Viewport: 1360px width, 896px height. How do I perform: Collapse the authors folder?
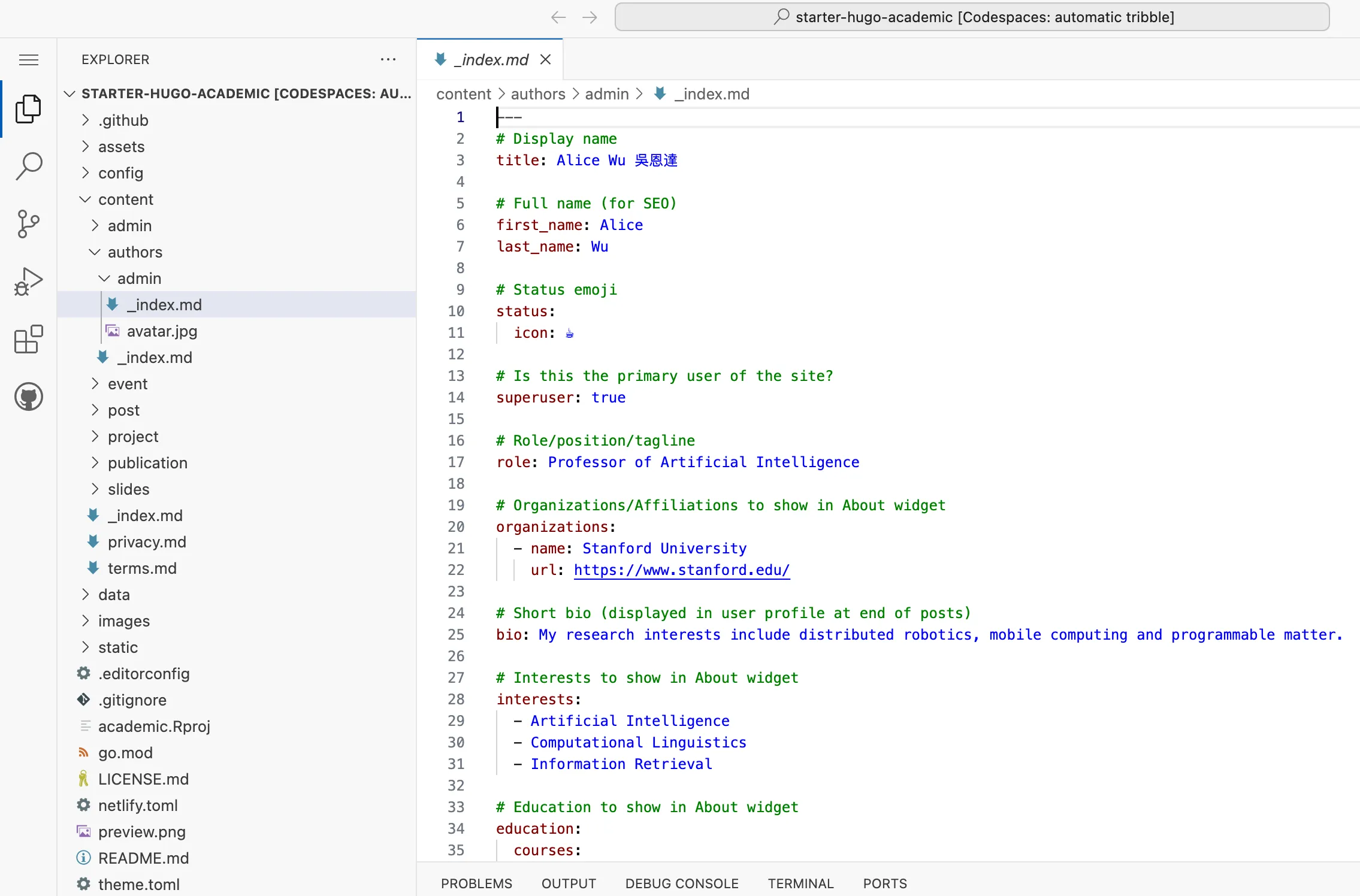coord(134,252)
